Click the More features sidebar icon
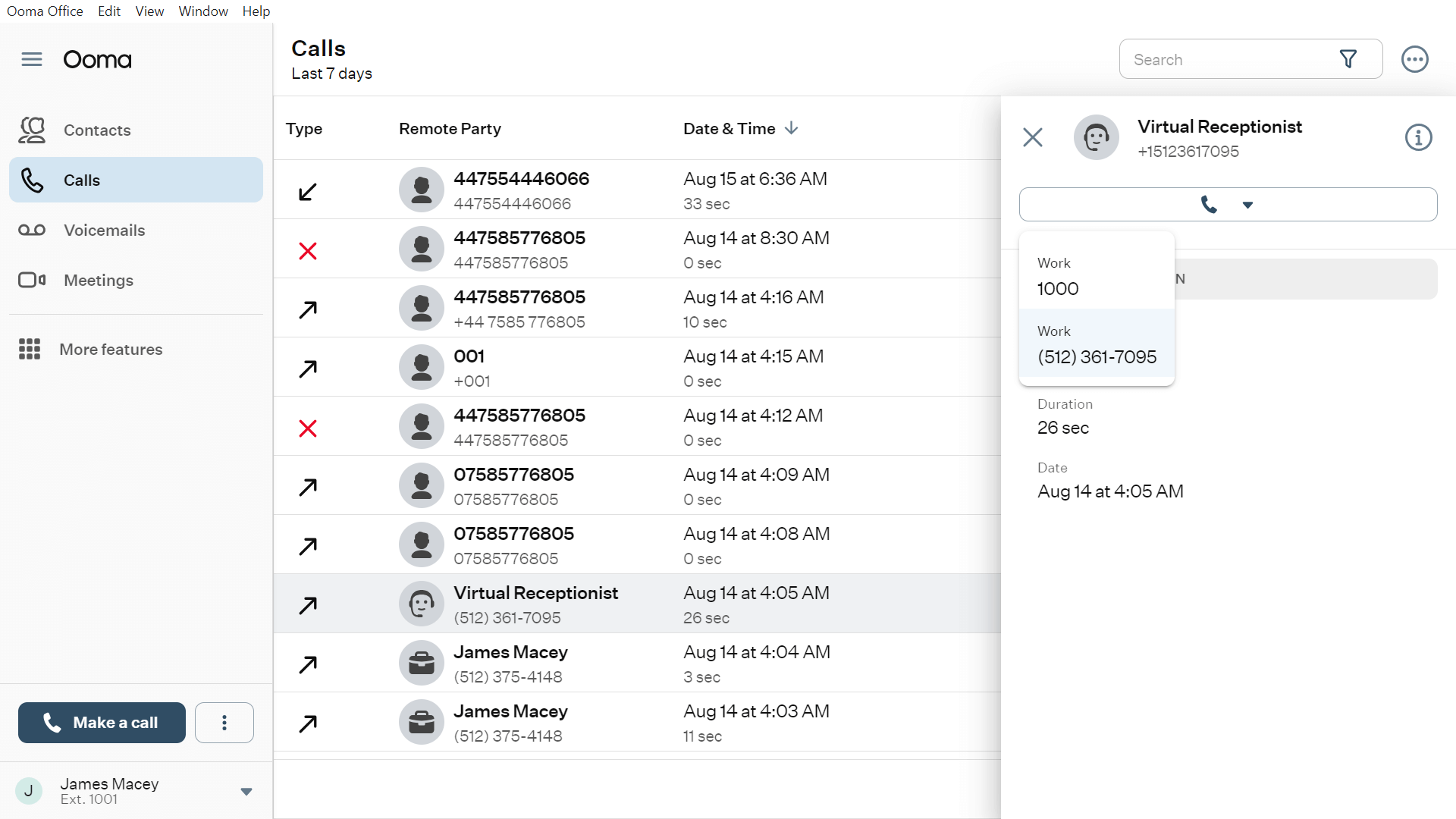Viewport: 1456px width, 819px height. [30, 348]
